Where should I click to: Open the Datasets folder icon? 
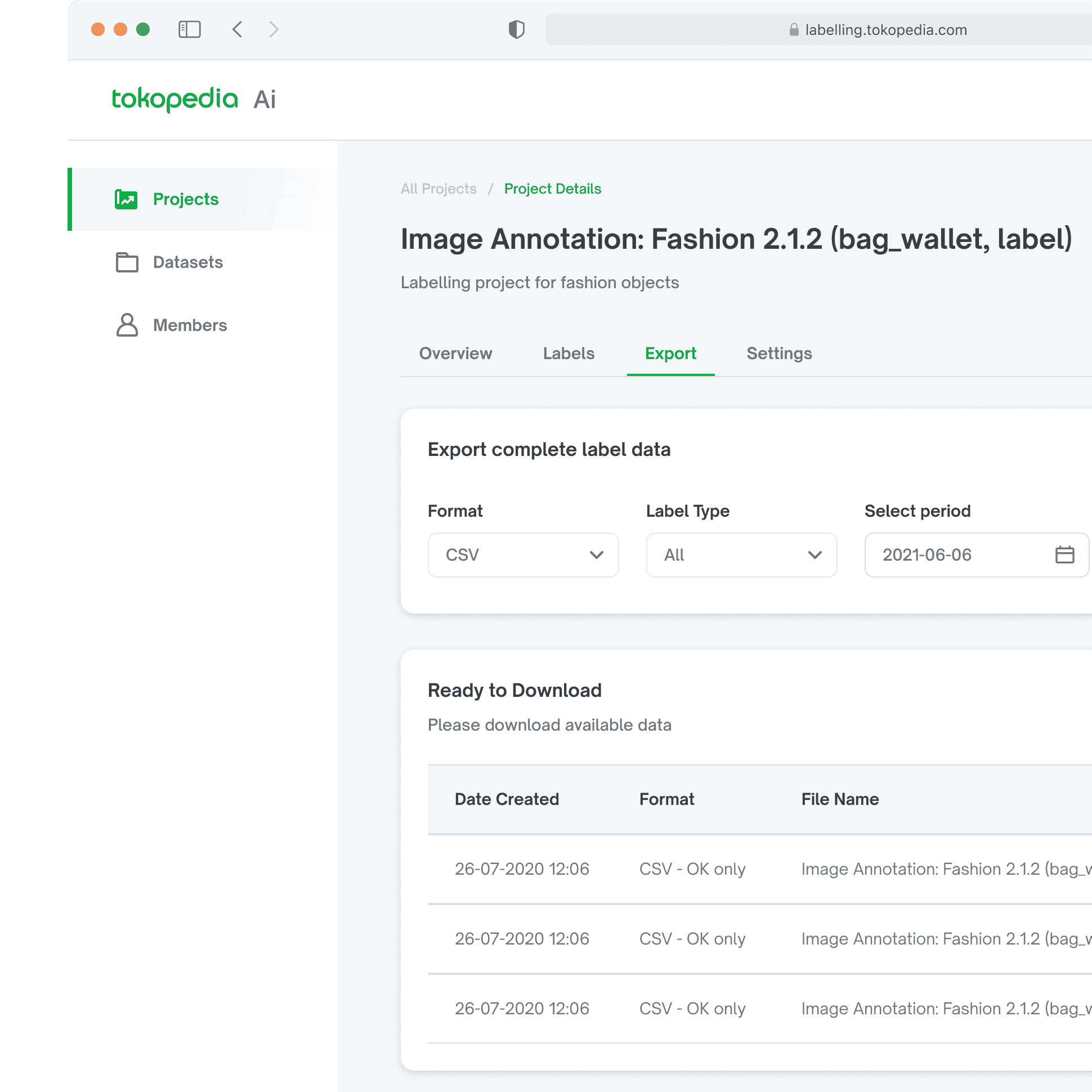(127, 262)
